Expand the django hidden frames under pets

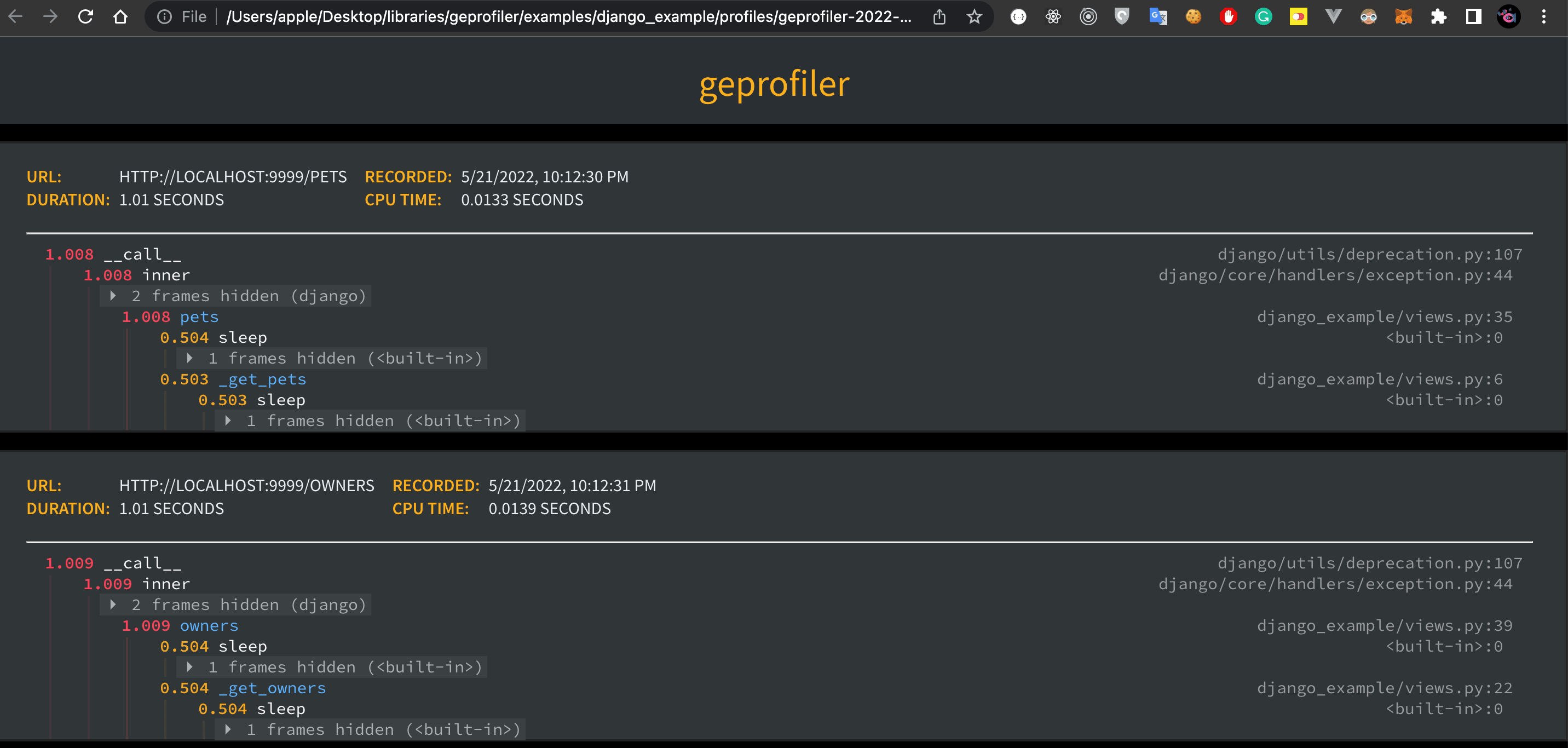coord(112,296)
